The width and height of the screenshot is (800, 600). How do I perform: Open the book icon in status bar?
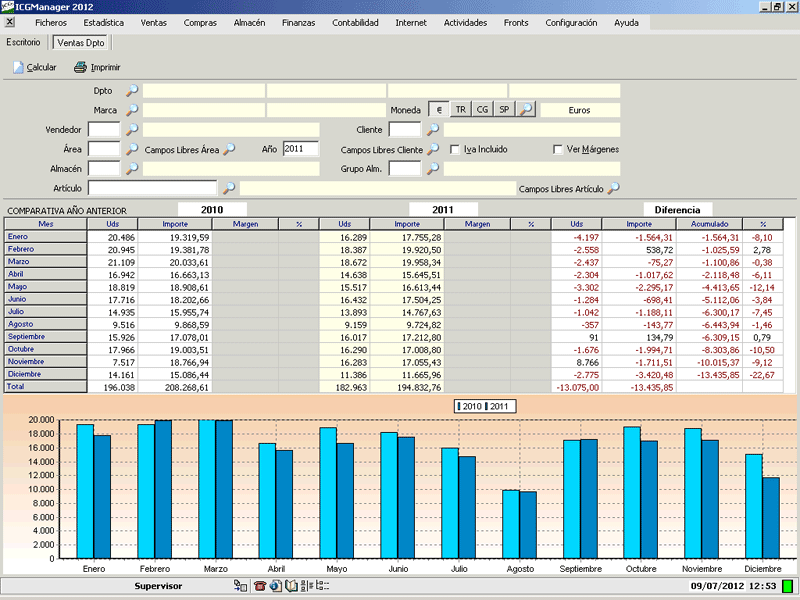[291, 585]
